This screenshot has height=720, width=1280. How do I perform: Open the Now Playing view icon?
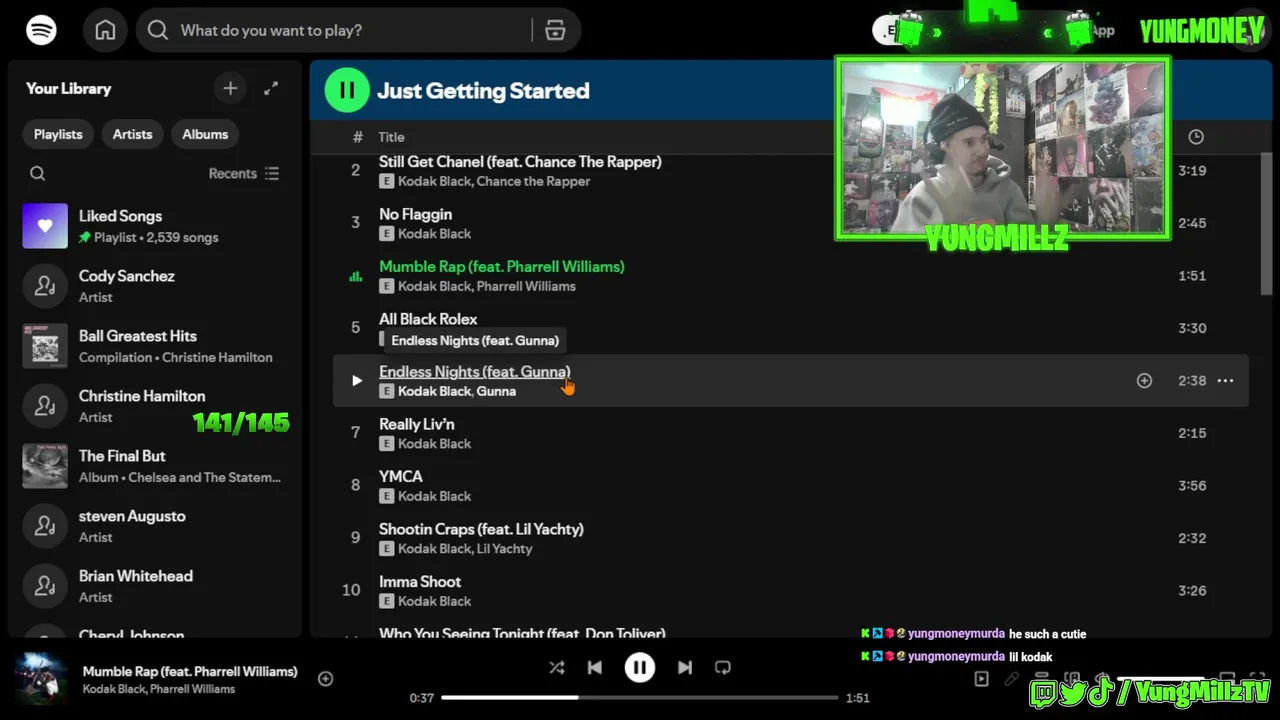pyautogui.click(x=981, y=679)
